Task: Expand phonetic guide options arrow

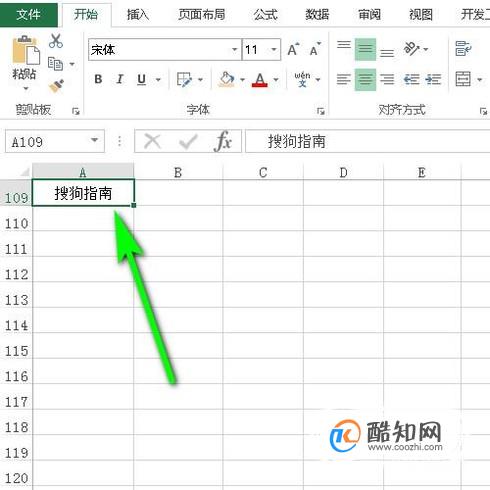Action: [x=318, y=80]
